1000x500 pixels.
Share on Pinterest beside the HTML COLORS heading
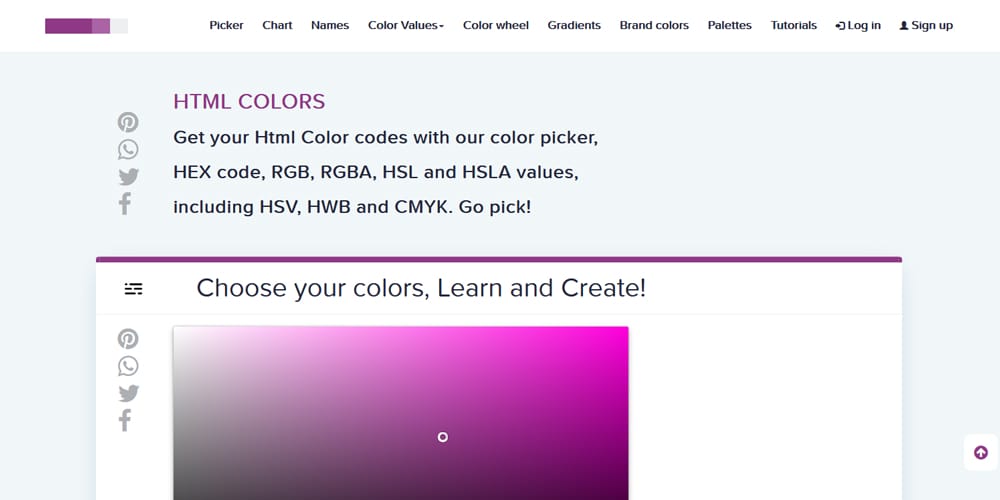click(128, 122)
